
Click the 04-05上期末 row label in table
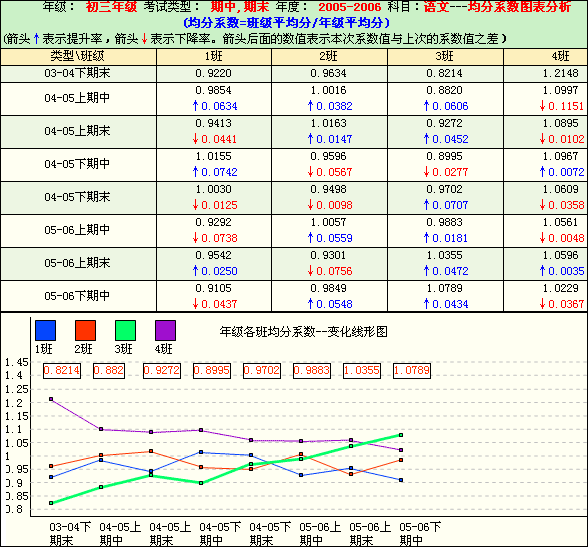(x=77, y=131)
